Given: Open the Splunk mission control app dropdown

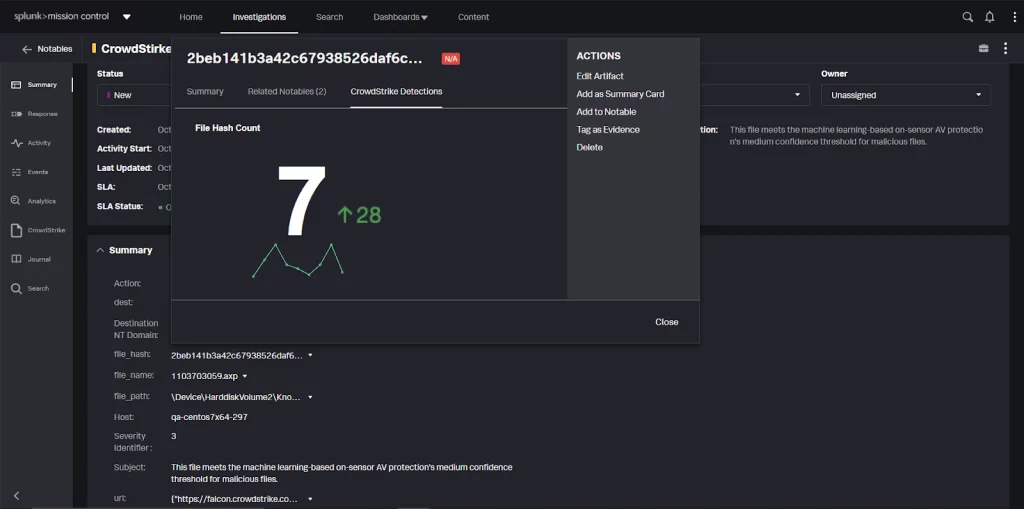Looking at the screenshot, I should [x=127, y=17].
